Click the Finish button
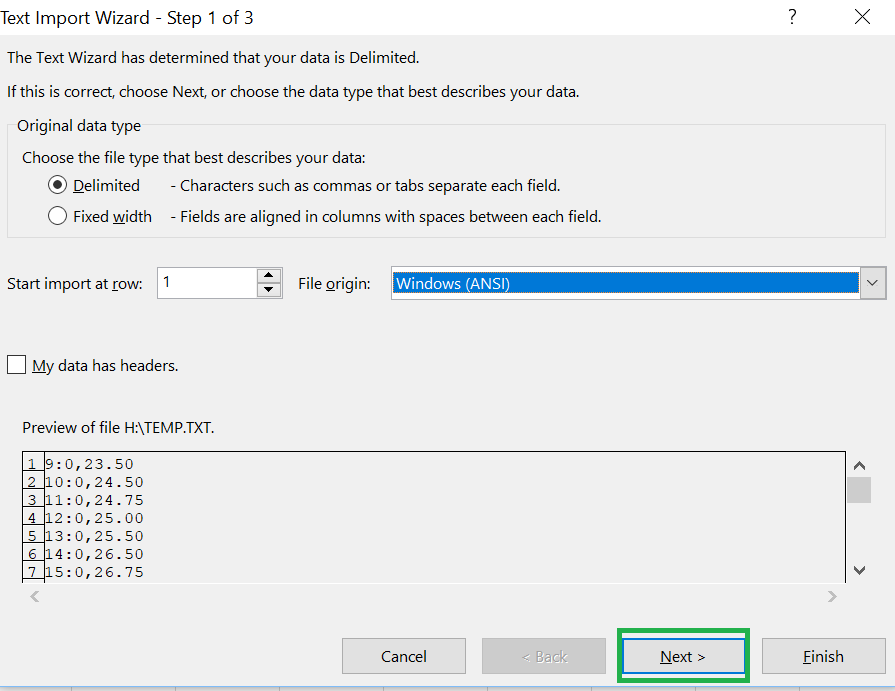Screen dimensions: 895x691 [x=823, y=656]
